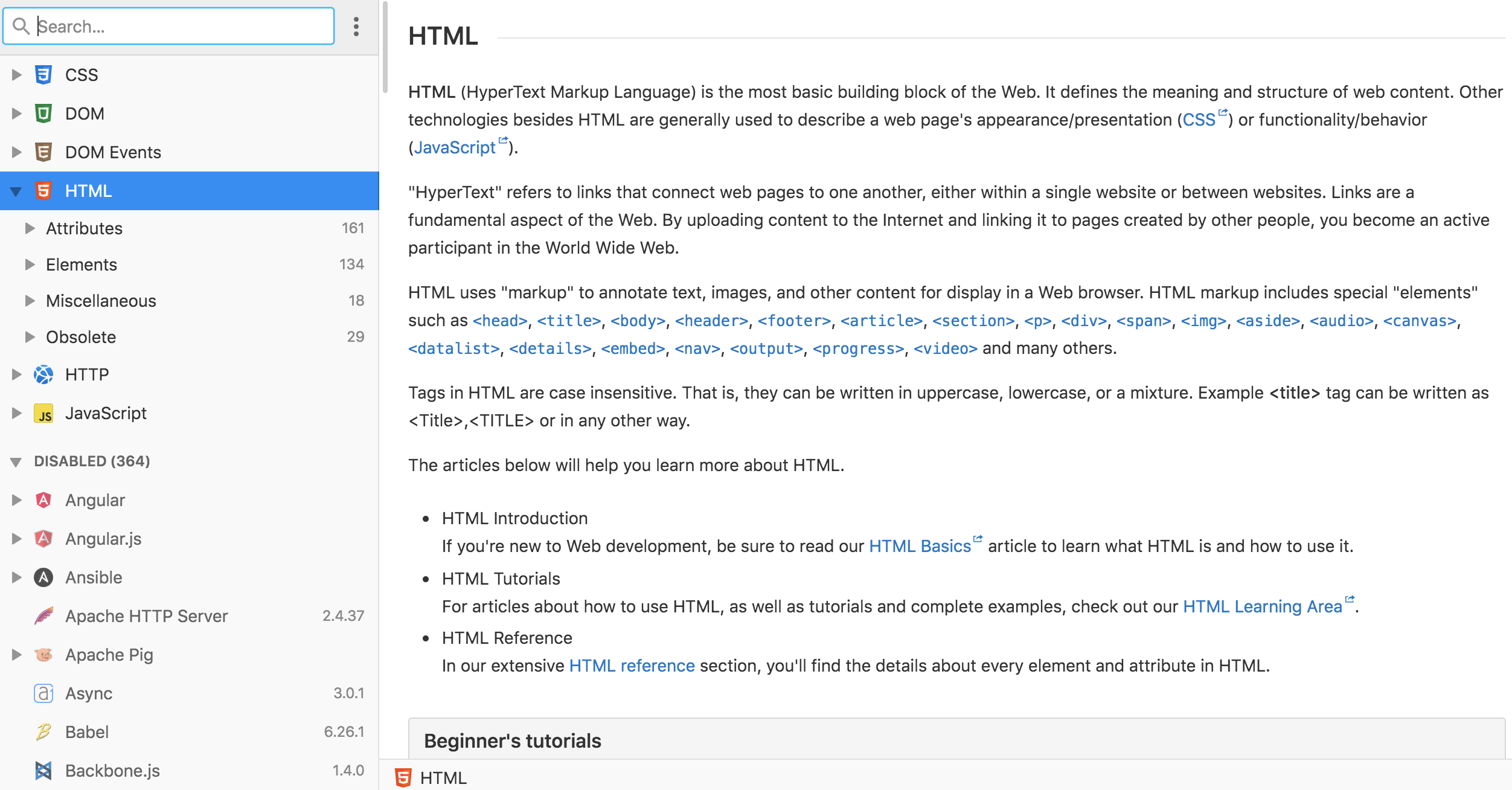Click the HTTP globe icon
This screenshot has width=1512, height=790.
click(43, 374)
